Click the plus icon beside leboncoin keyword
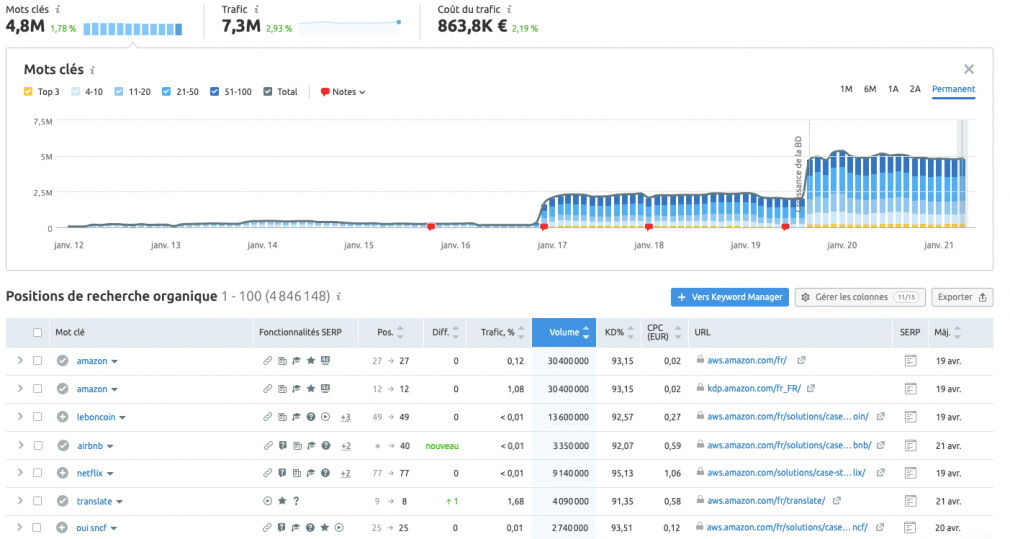This screenshot has height=539, width=1010. [x=62, y=417]
